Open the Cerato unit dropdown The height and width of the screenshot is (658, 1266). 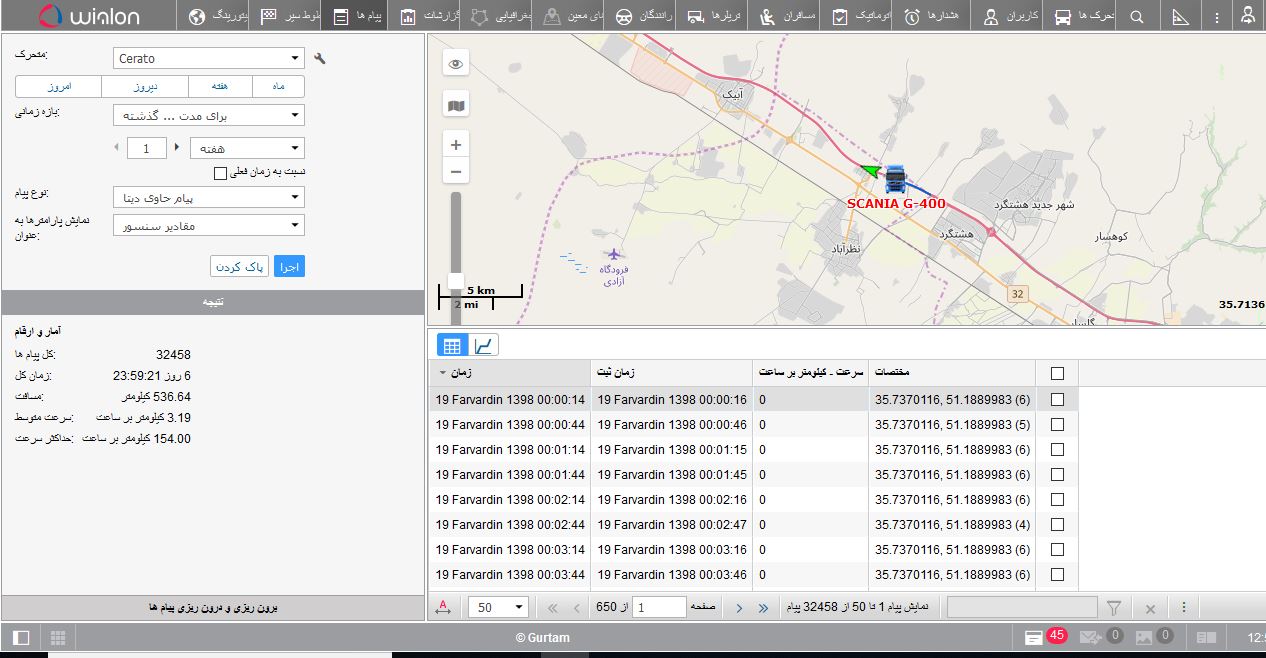208,59
